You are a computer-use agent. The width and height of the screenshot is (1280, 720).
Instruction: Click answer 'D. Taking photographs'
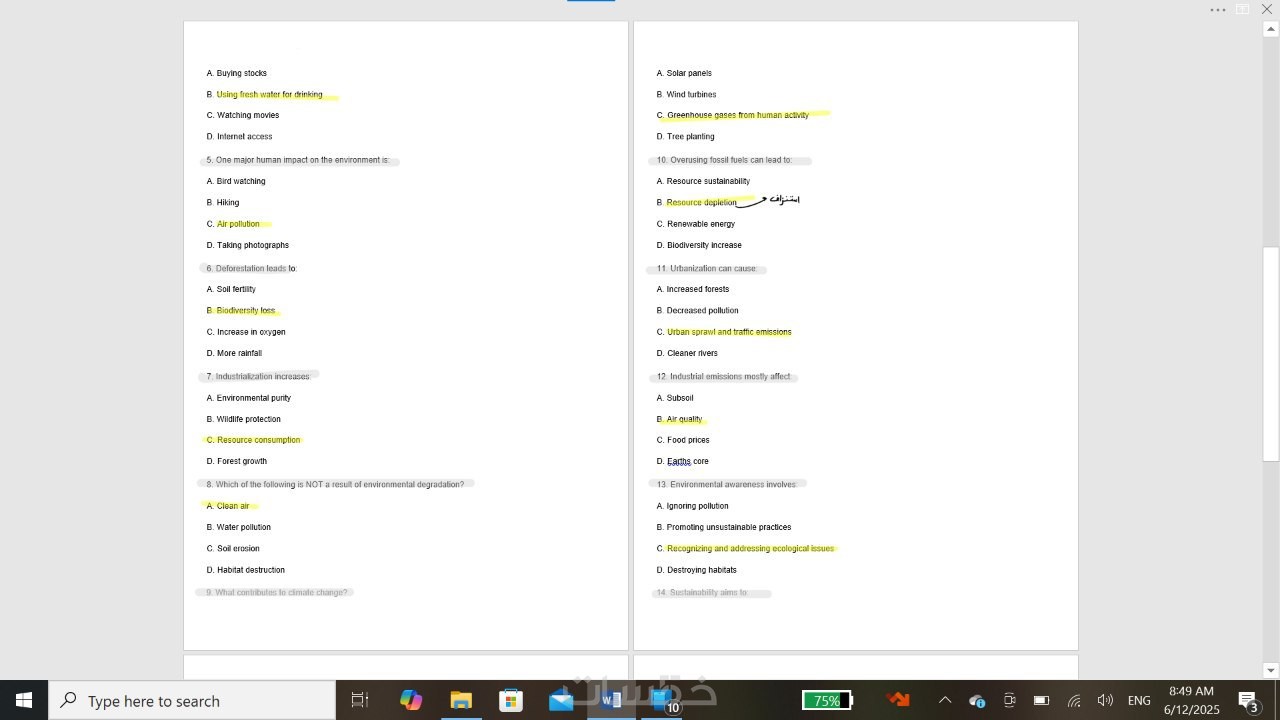pyautogui.click(x=248, y=245)
